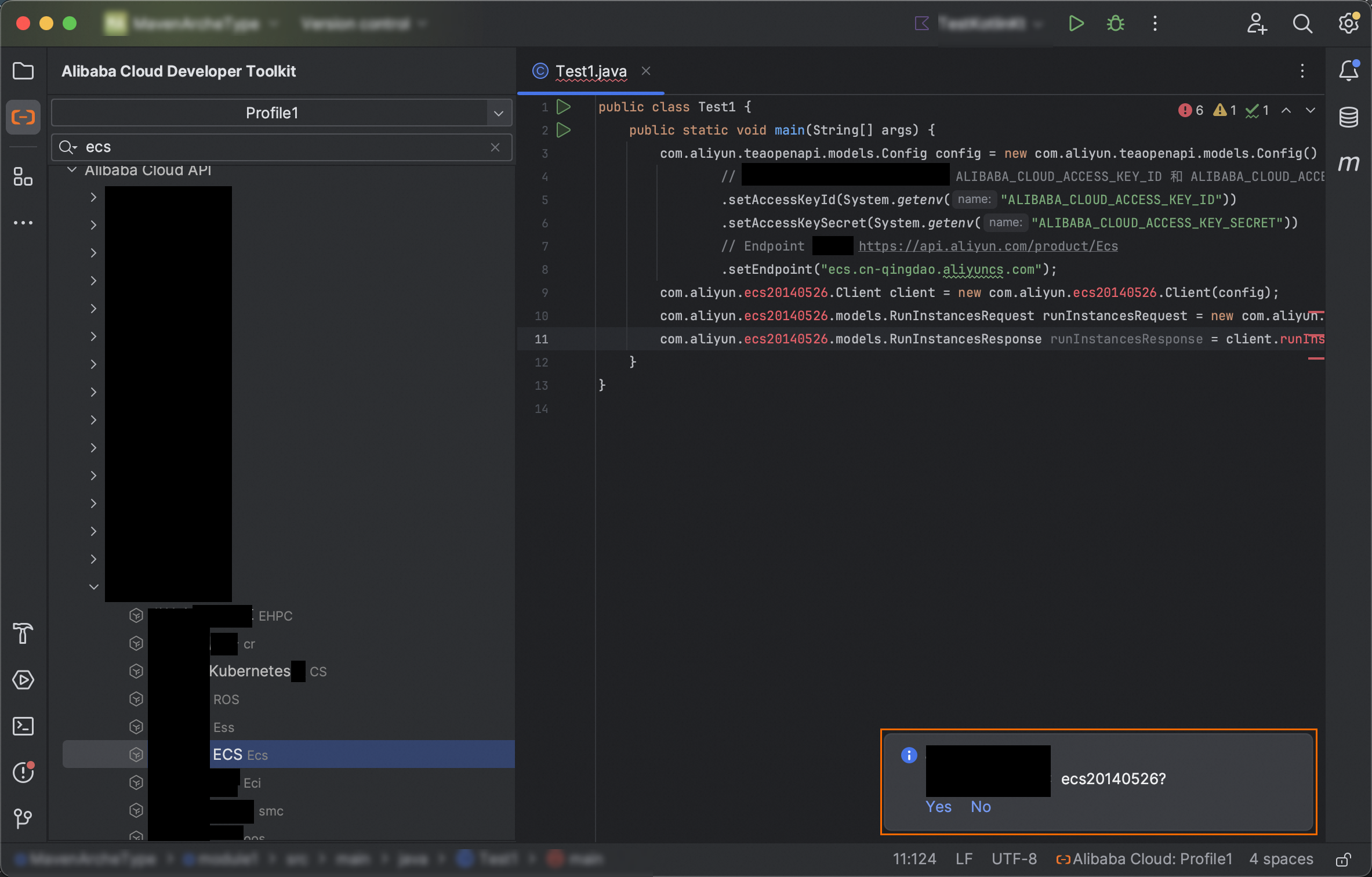Select the Test1.java editor tab
Viewport: 1372px width, 877px height.
coord(590,71)
